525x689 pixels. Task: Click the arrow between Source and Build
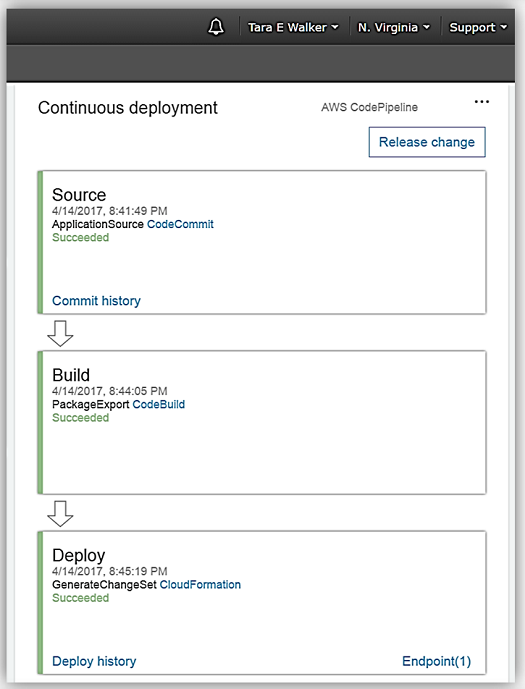click(x=60, y=334)
